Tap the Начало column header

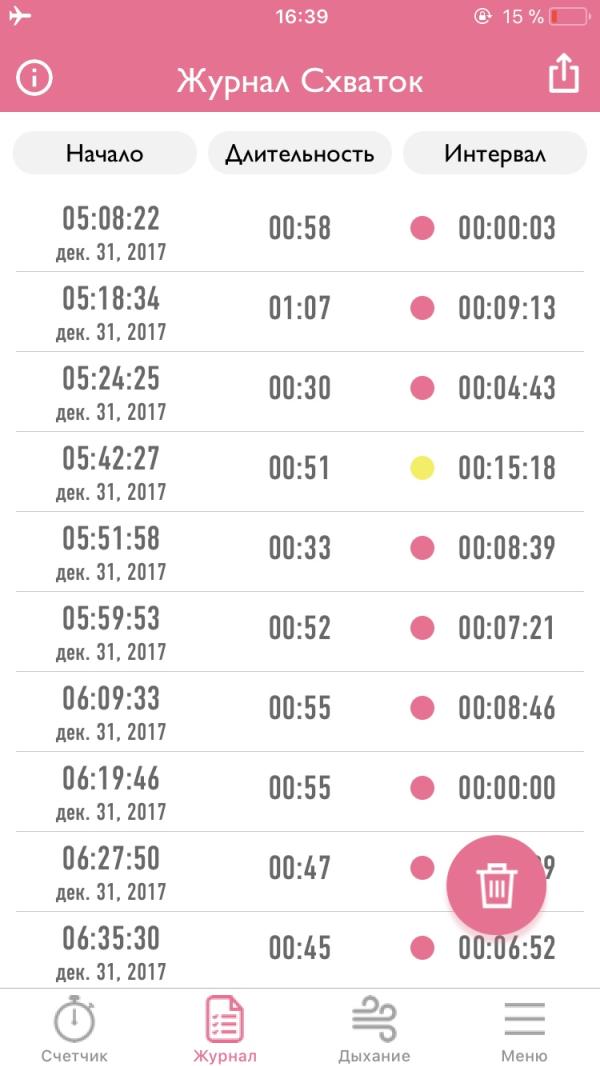[x=104, y=154]
